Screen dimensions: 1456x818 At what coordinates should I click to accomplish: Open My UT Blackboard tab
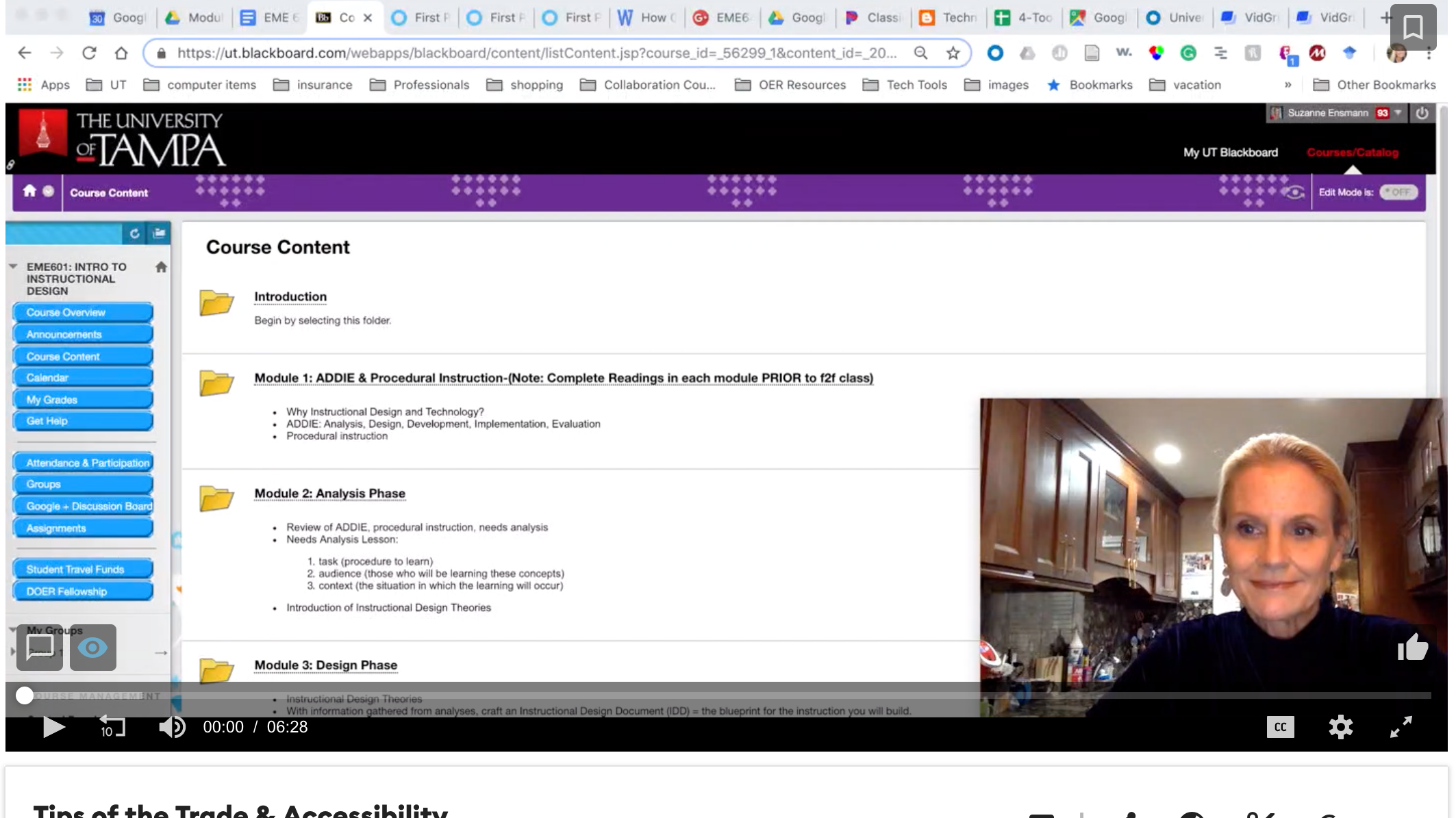1230,152
